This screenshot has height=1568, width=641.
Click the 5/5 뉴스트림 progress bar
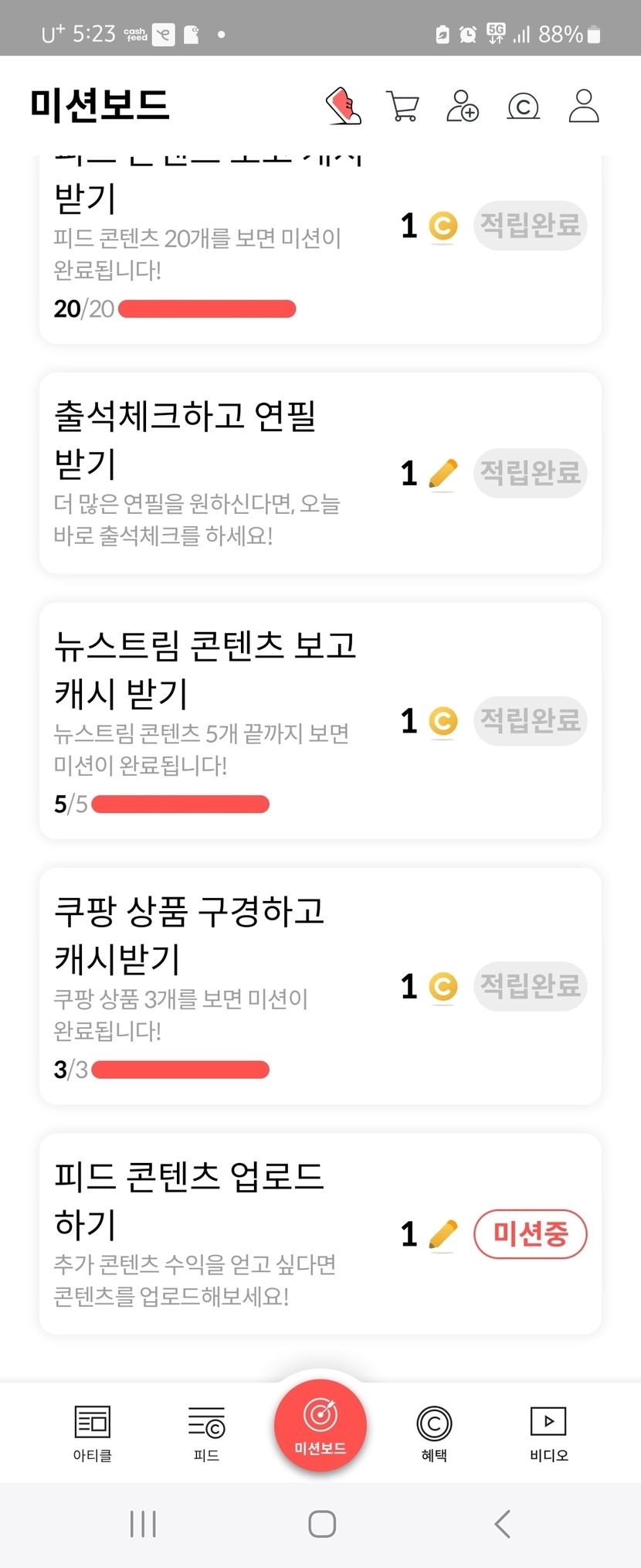coord(180,804)
